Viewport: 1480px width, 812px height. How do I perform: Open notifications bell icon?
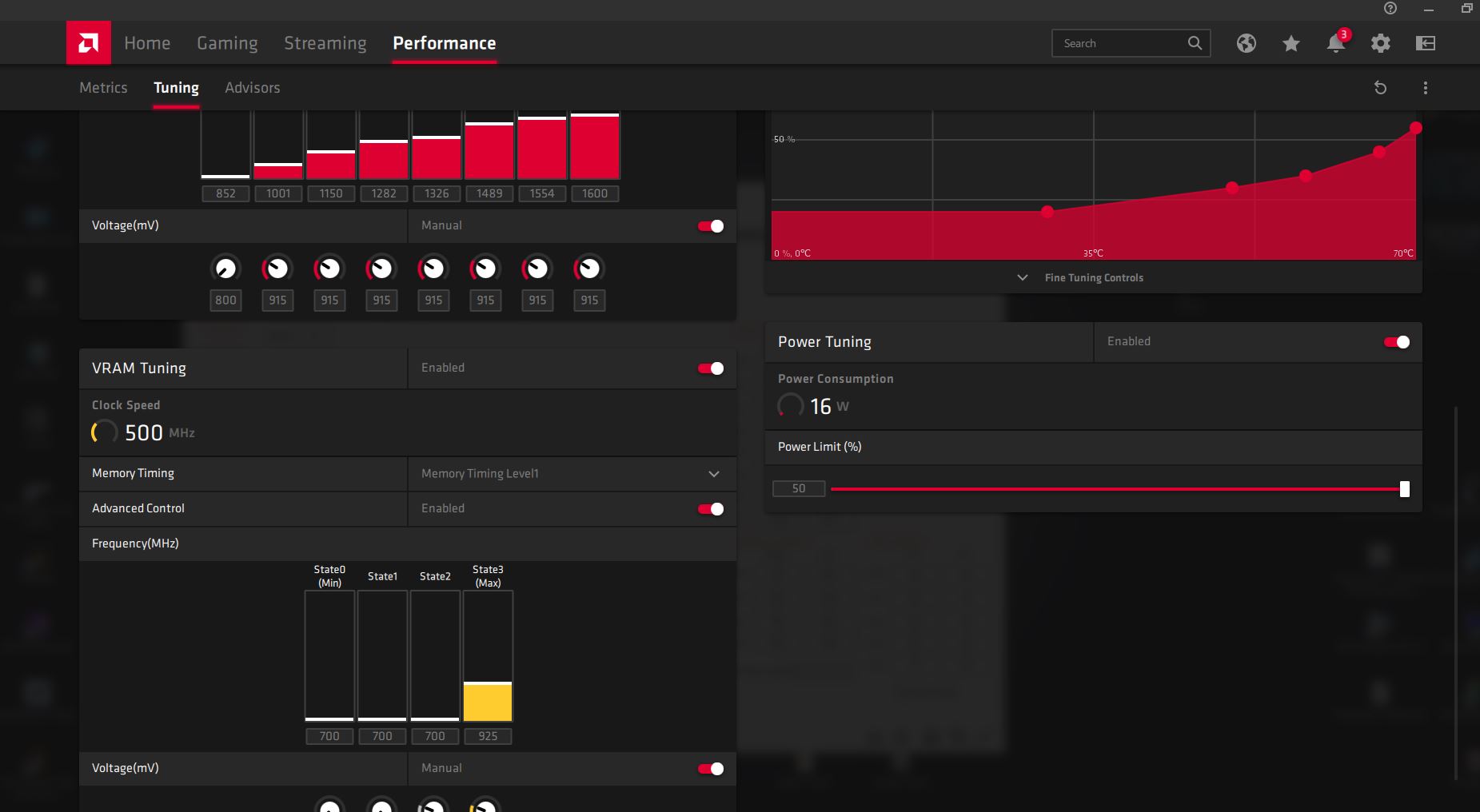click(1335, 43)
